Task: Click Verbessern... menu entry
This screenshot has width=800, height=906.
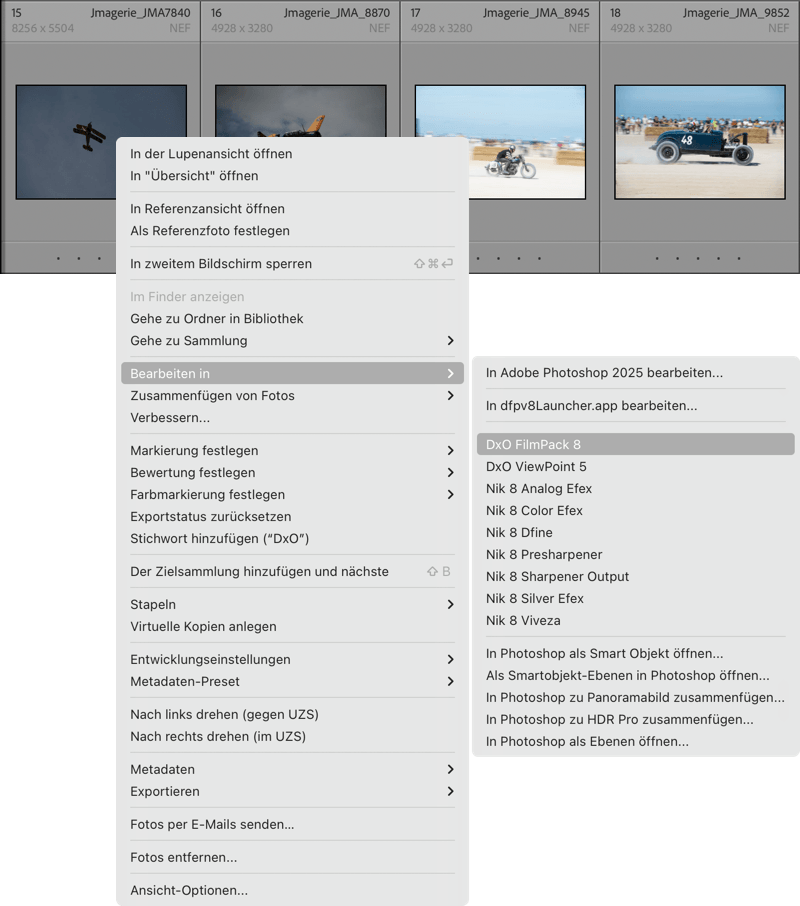Action: 170,418
